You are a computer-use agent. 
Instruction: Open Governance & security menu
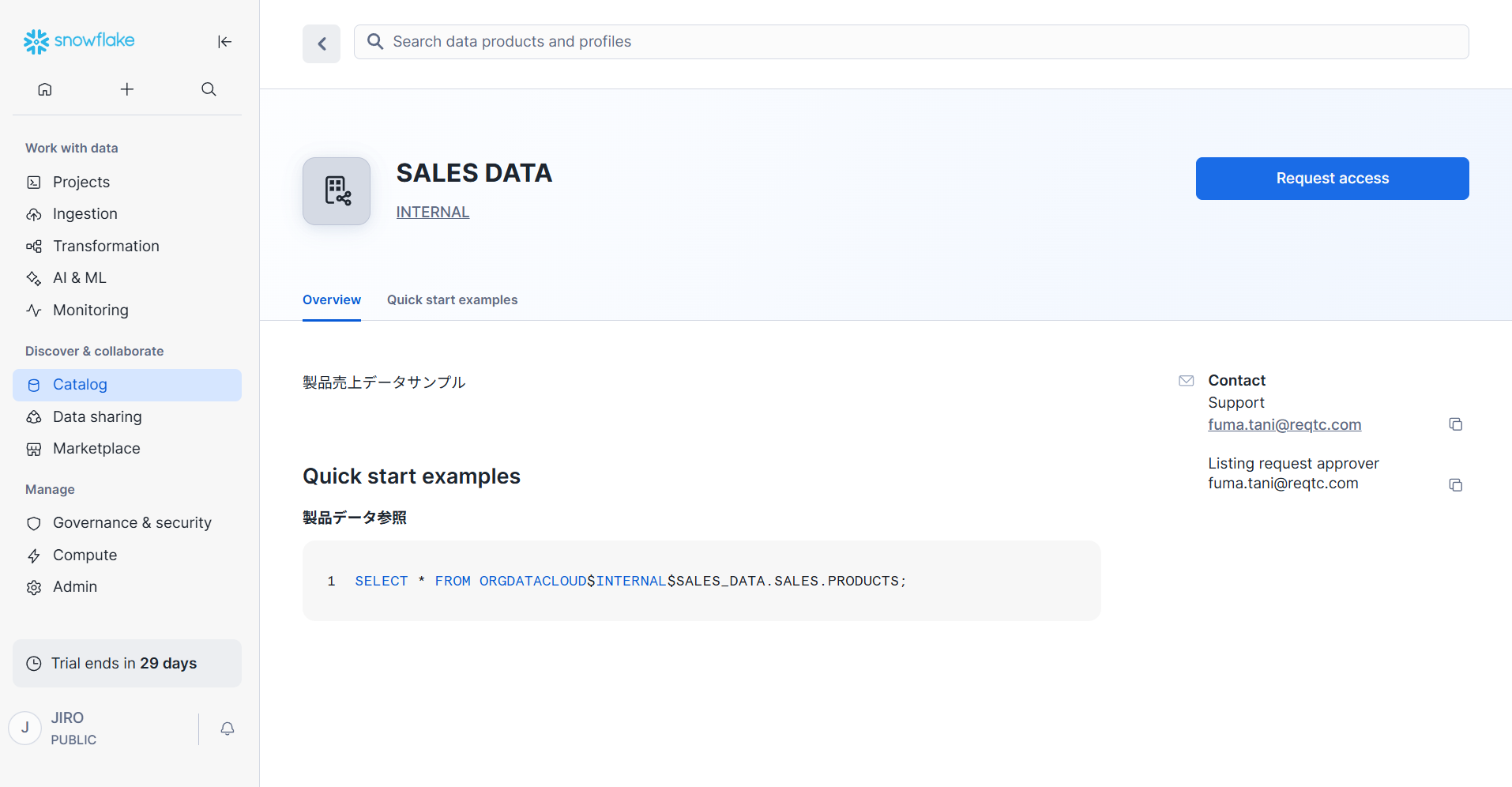tap(132, 523)
